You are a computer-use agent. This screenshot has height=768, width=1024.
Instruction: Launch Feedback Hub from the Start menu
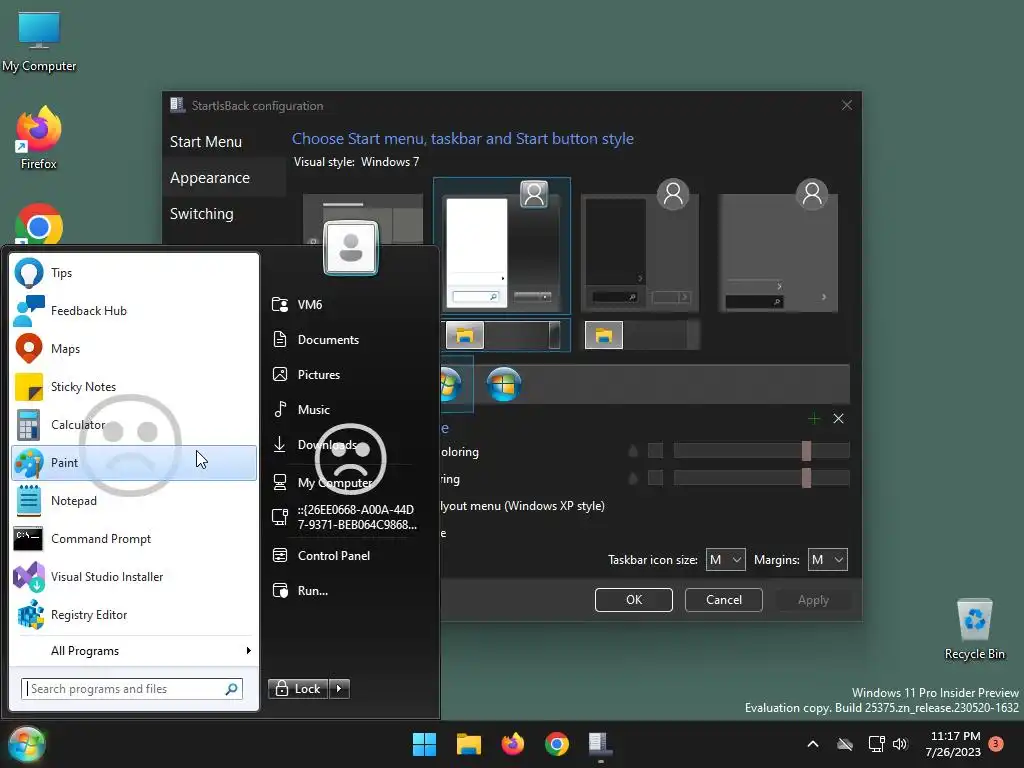[x=134, y=311]
